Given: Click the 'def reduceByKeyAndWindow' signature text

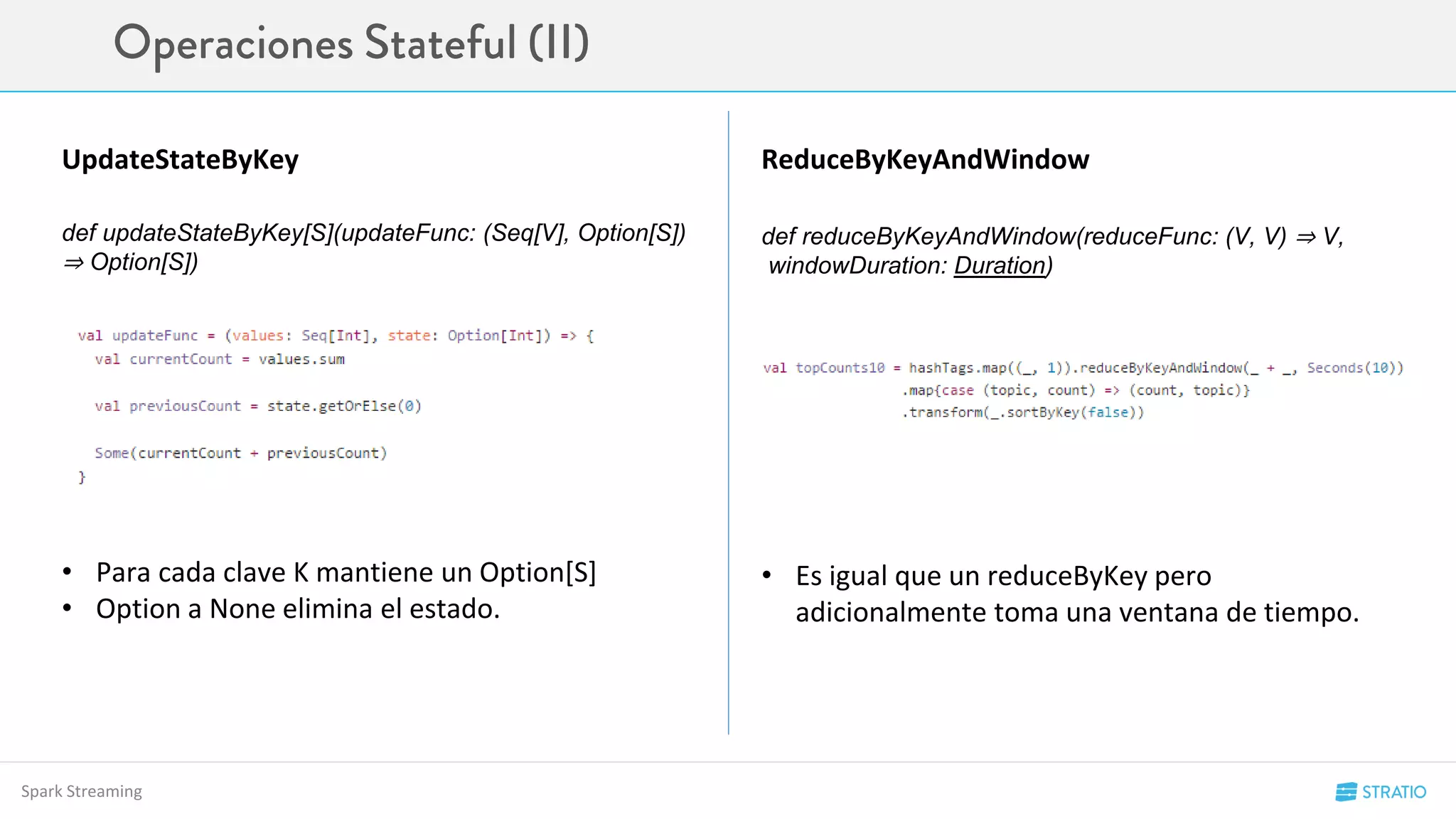Looking at the screenshot, I should 1053,236.
